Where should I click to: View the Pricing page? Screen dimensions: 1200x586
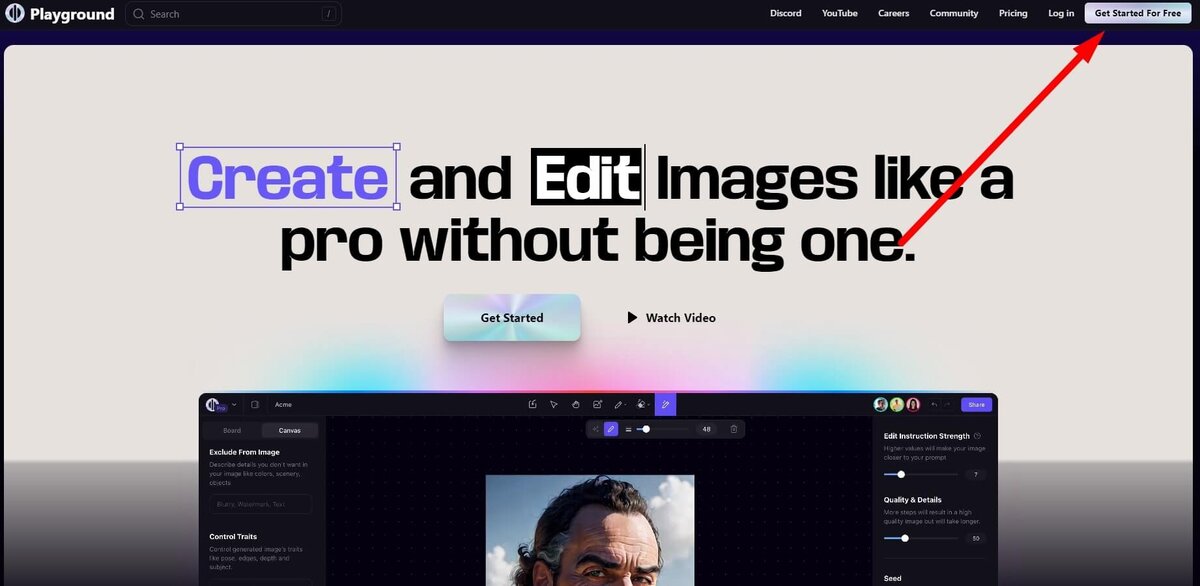click(1012, 14)
